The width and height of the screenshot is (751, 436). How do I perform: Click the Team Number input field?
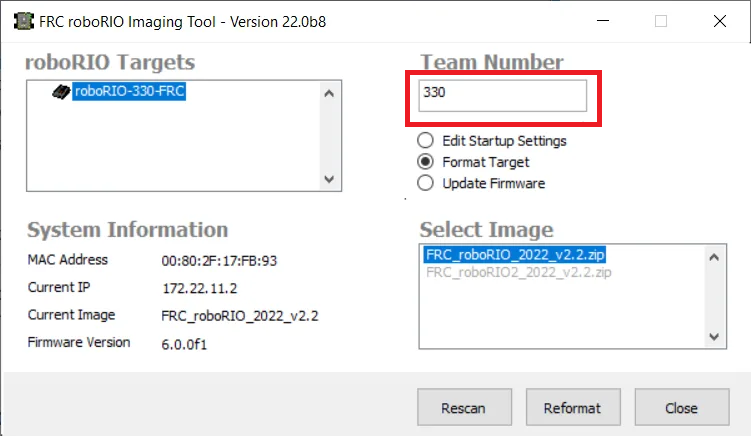(502, 96)
